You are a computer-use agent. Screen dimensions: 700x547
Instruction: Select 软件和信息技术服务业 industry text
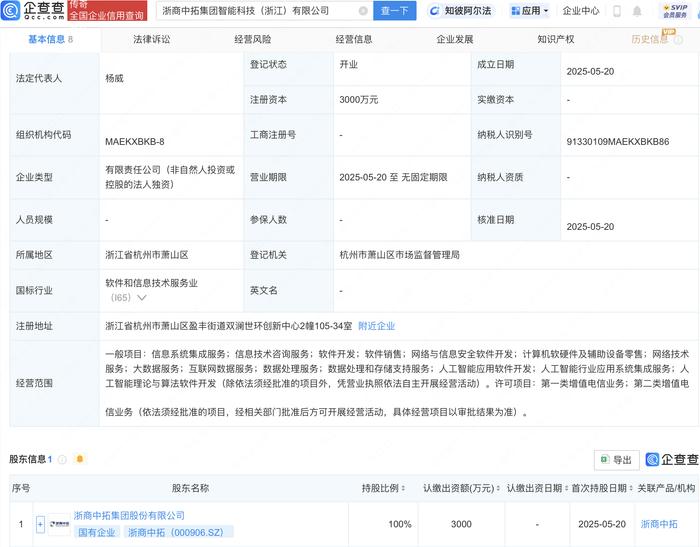151,283
